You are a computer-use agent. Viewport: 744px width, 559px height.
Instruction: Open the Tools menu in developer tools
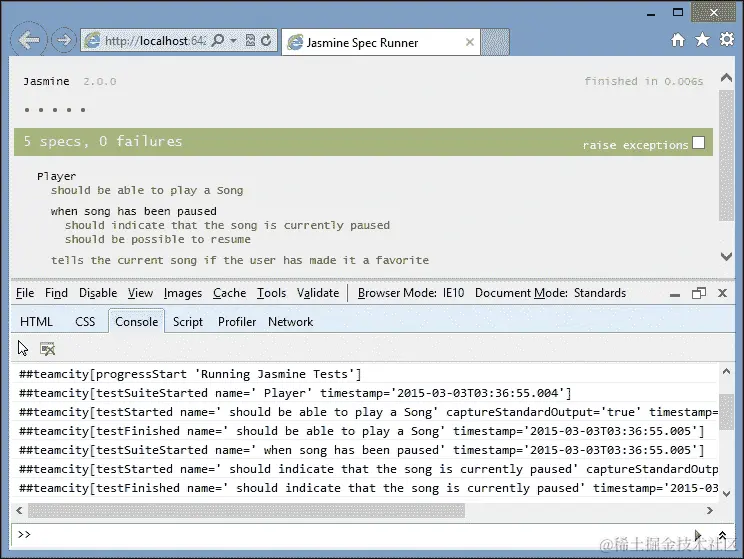(x=271, y=293)
